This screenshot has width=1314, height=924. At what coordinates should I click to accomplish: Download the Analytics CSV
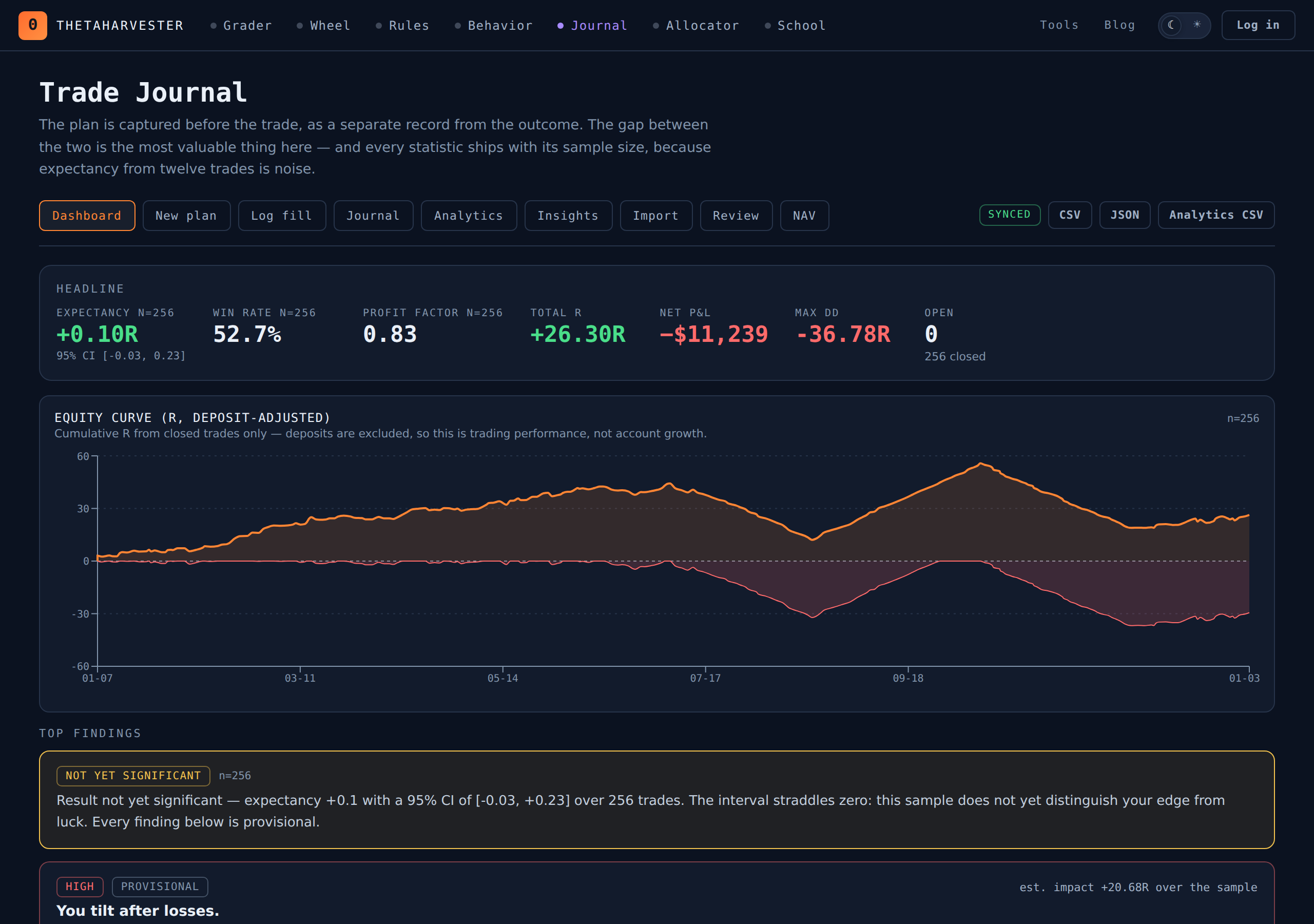pos(1216,215)
